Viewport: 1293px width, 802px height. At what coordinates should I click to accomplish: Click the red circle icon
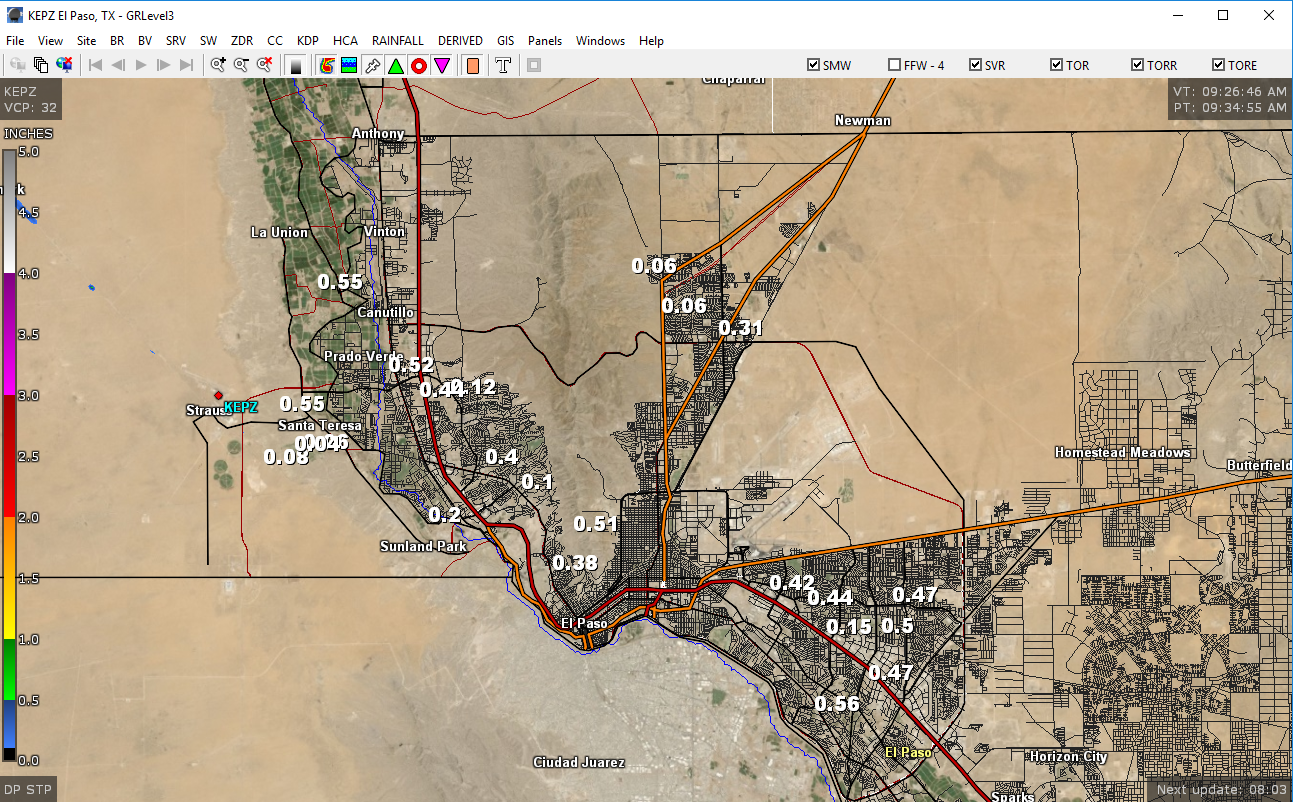[x=419, y=65]
